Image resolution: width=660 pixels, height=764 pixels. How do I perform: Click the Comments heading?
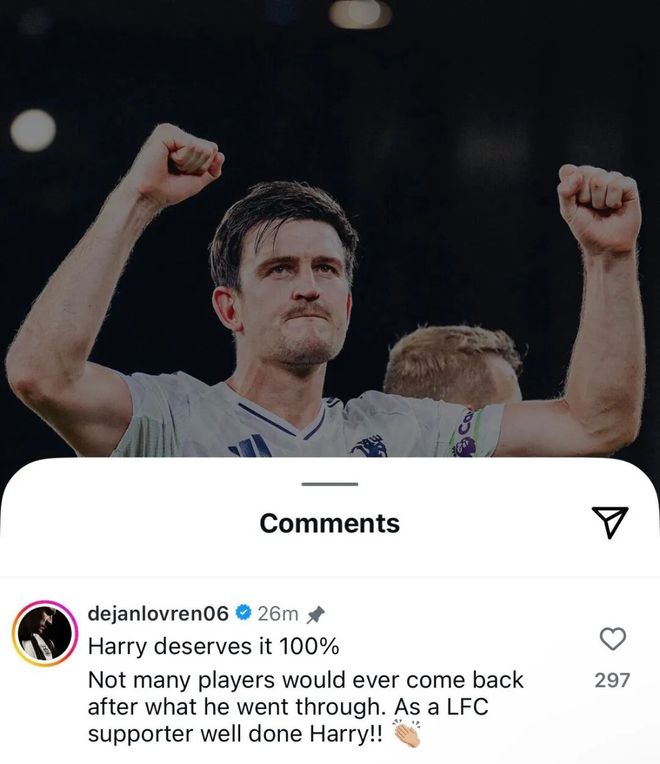pyautogui.click(x=330, y=523)
